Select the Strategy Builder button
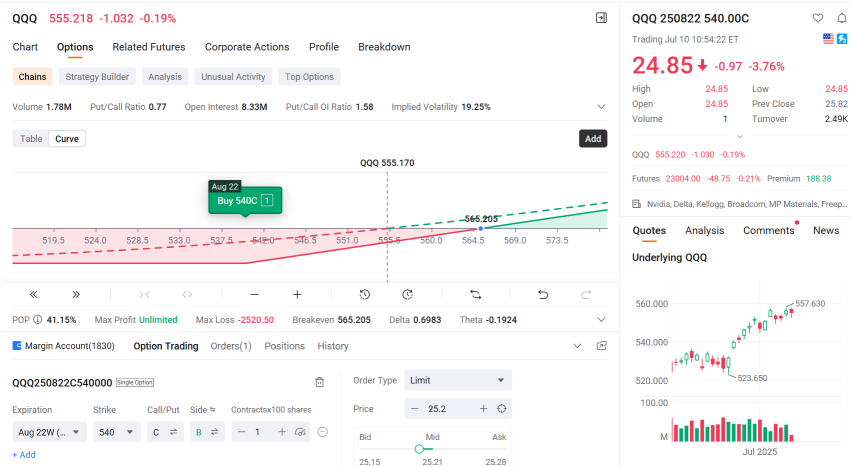The height and width of the screenshot is (467, 853). 97,77
